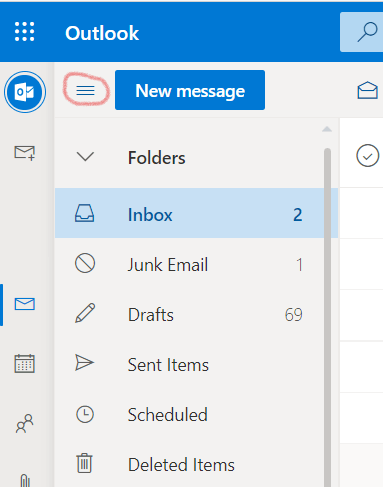Click the Outlook title text
The image size is (383, 487).
102,33
